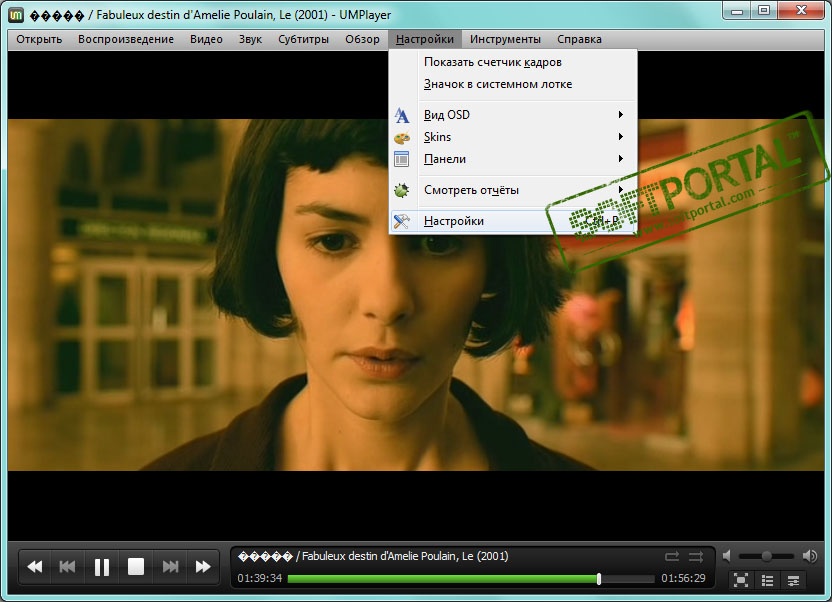Click the rewind button
Viewport: 832px width, 602px height.
point(34,567)
